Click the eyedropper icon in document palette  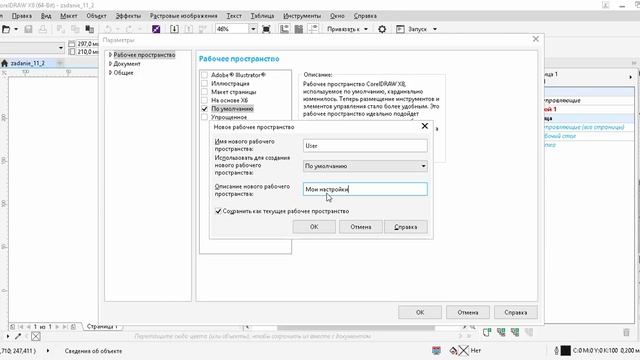tap(18, 336)
